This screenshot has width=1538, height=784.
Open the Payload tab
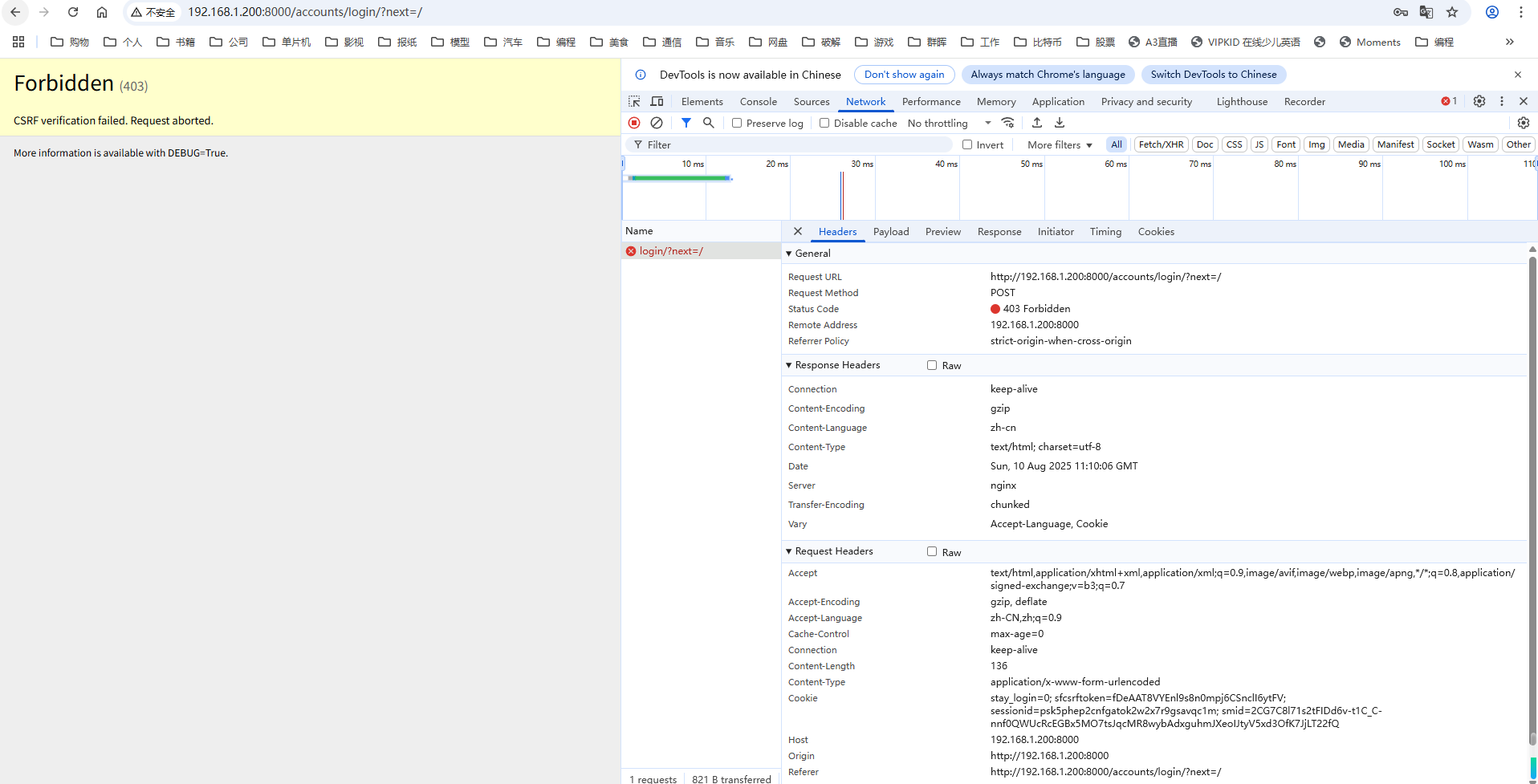(x=890, y=232)
